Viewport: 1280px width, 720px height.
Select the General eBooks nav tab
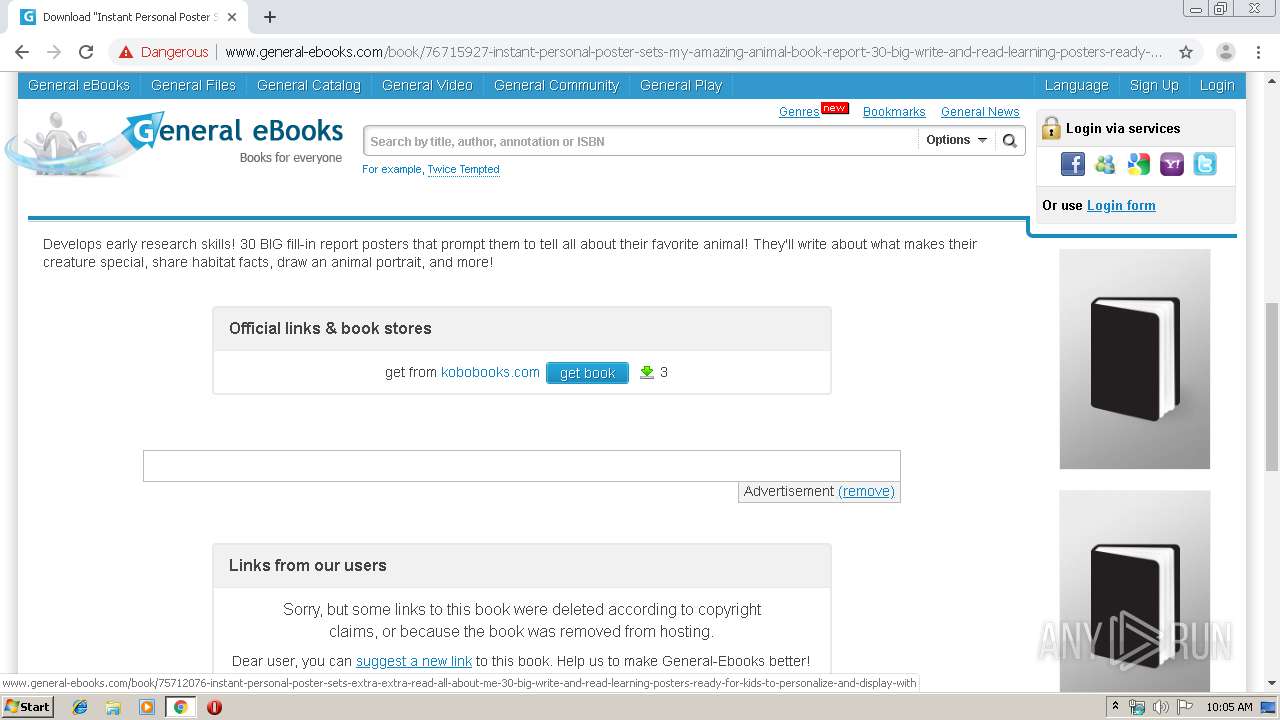coord(79,85)
